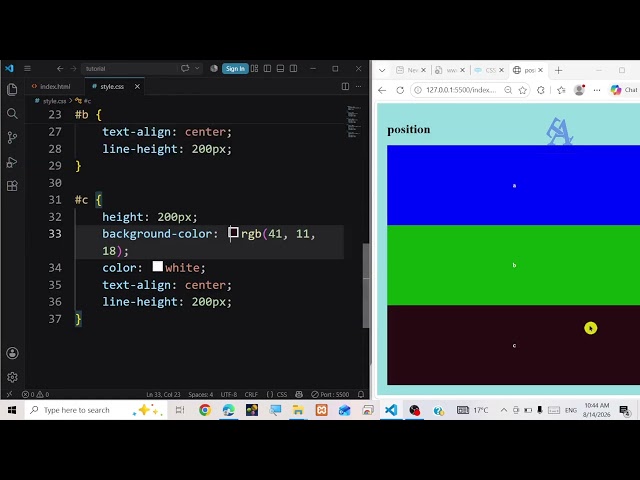This screenshot has height=480, width=640.
Task: Add this page to favorites
Action: point(522,90)
